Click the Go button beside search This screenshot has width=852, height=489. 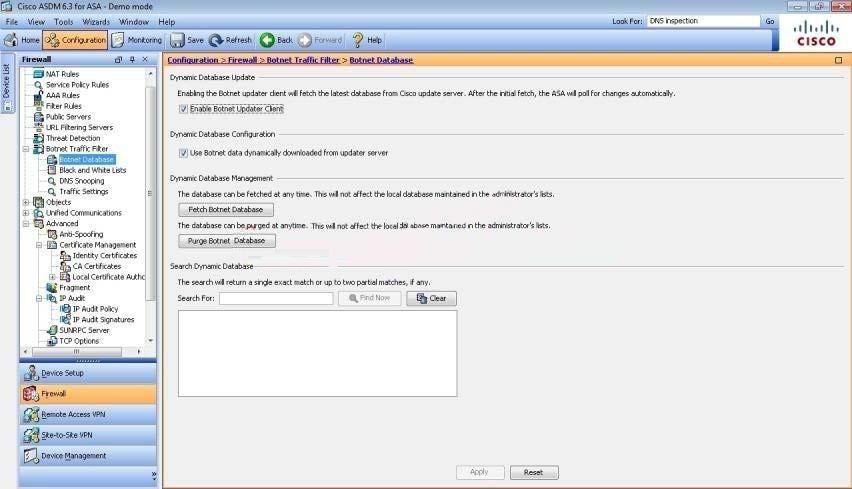point(770,21)
